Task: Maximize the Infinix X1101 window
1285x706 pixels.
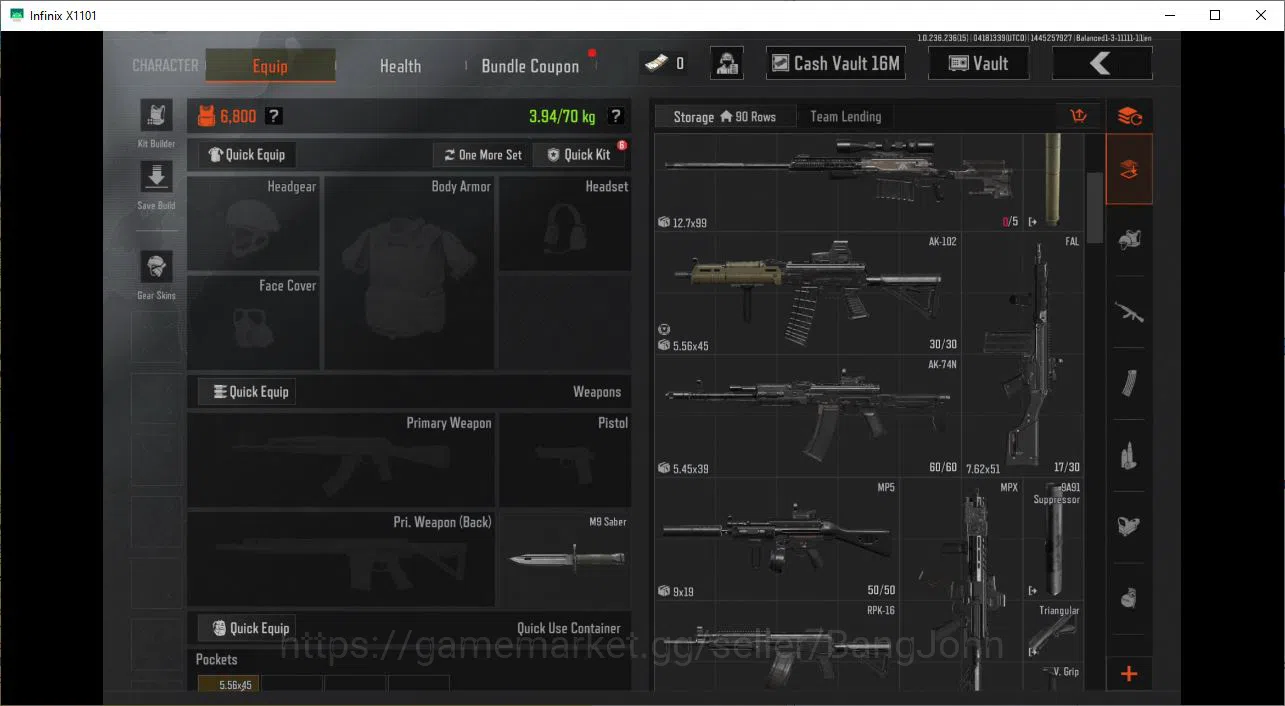Action: (1214, 15)
